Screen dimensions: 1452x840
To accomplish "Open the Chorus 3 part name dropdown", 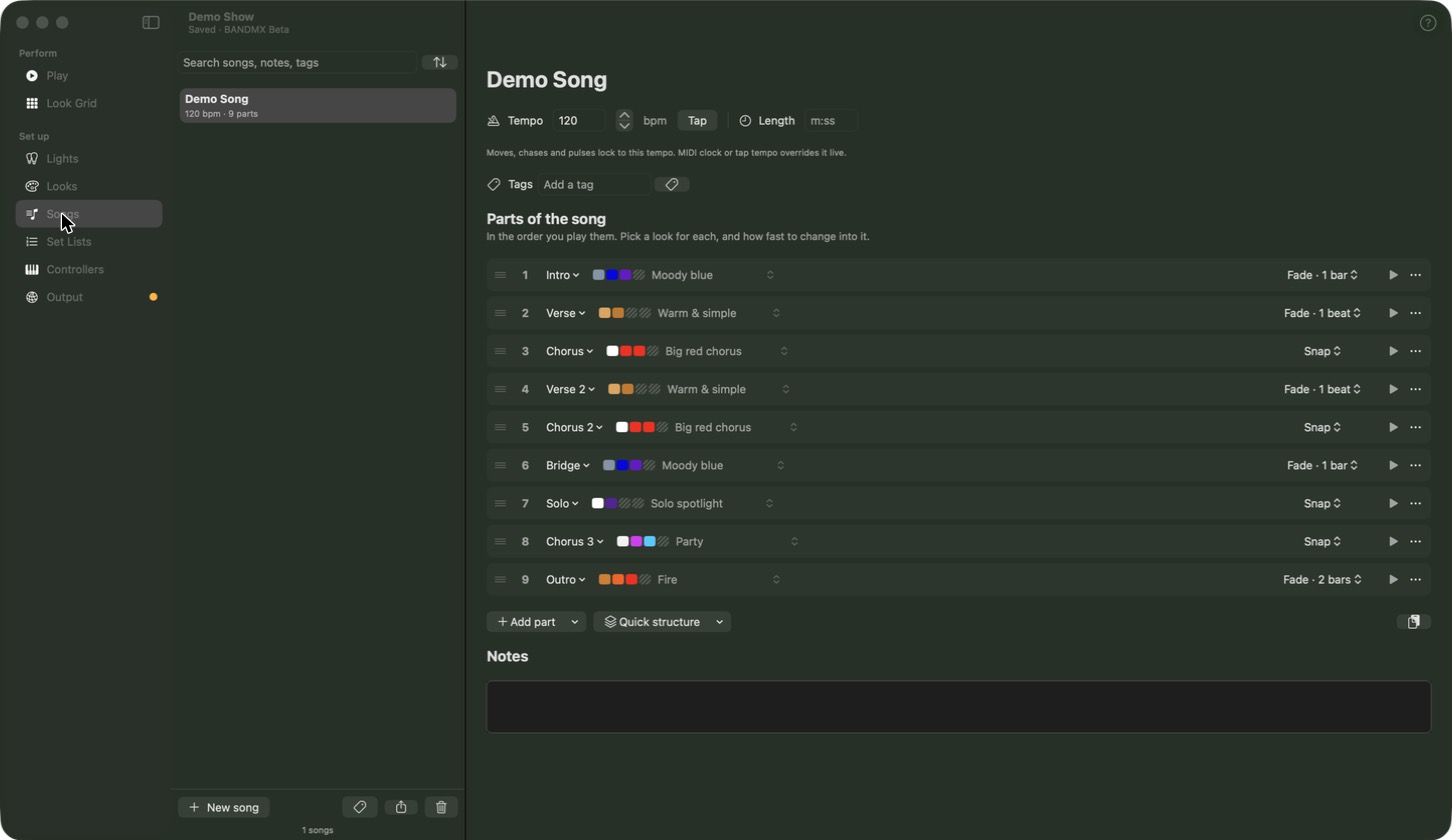I will tap(575, 541).
